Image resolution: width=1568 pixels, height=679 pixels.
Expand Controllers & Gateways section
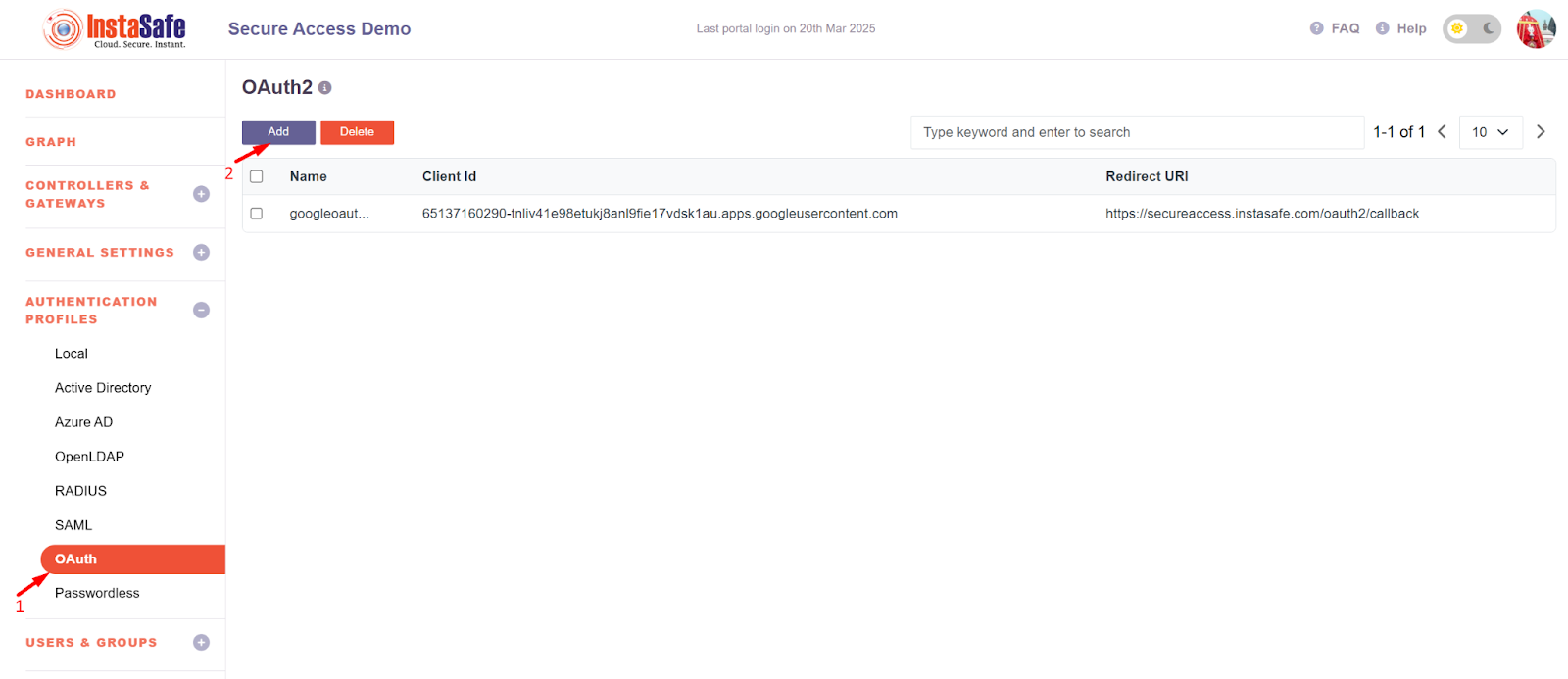(202, 194)
